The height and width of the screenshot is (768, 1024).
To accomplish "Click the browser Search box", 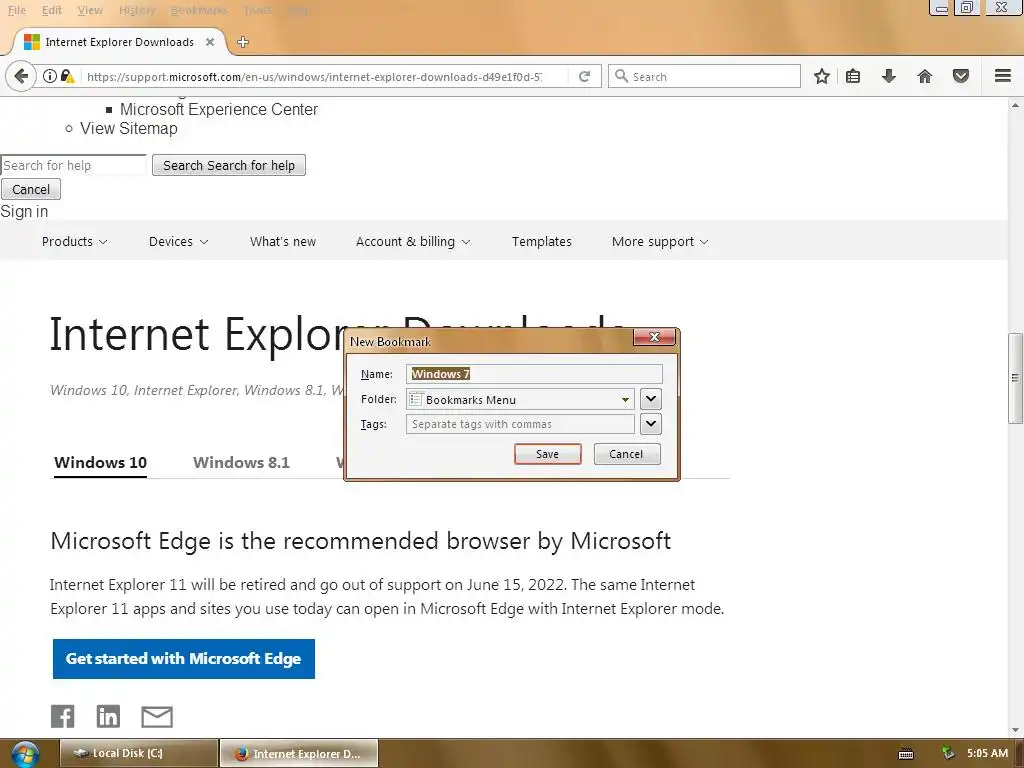I will pyautogui.click(x=704, y=76).
